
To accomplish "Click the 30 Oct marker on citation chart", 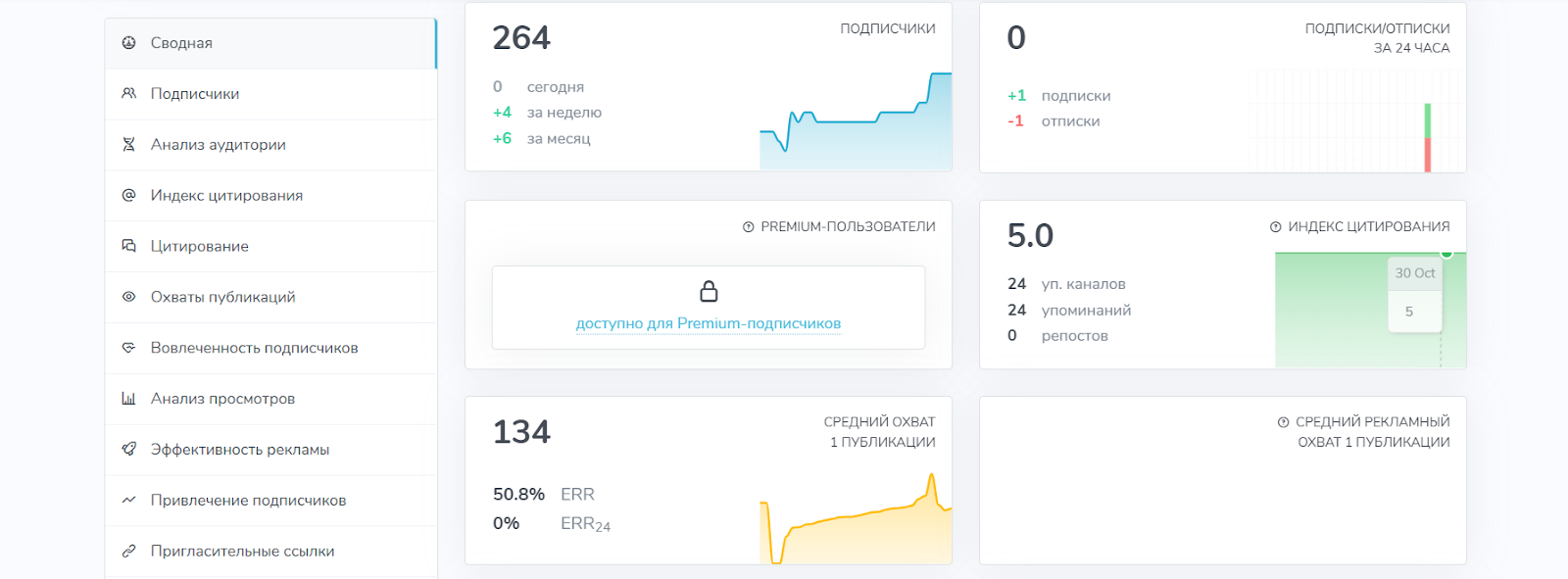I will (x=1415, y=273).
